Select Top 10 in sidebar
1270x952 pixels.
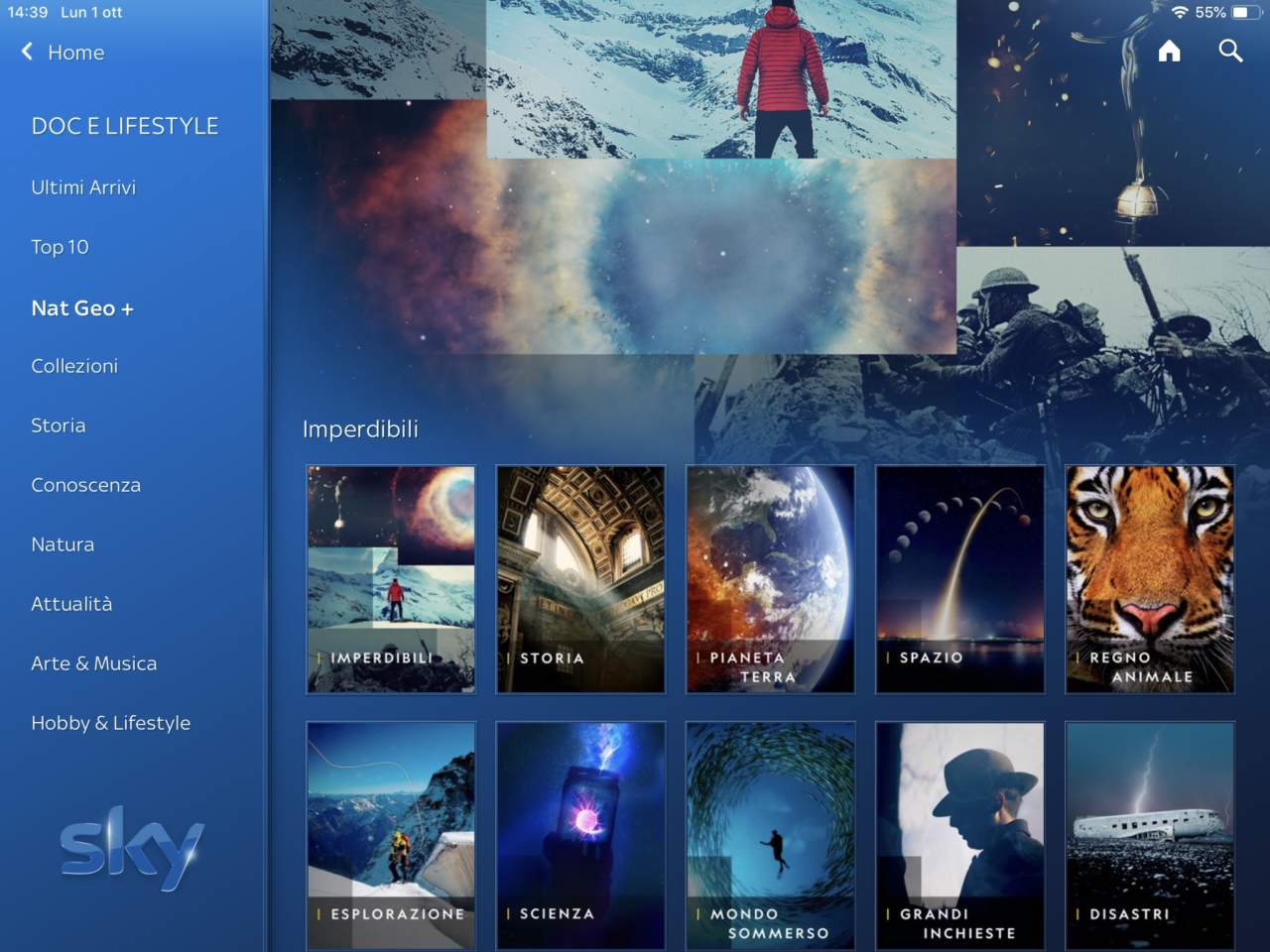coord(60,247)
